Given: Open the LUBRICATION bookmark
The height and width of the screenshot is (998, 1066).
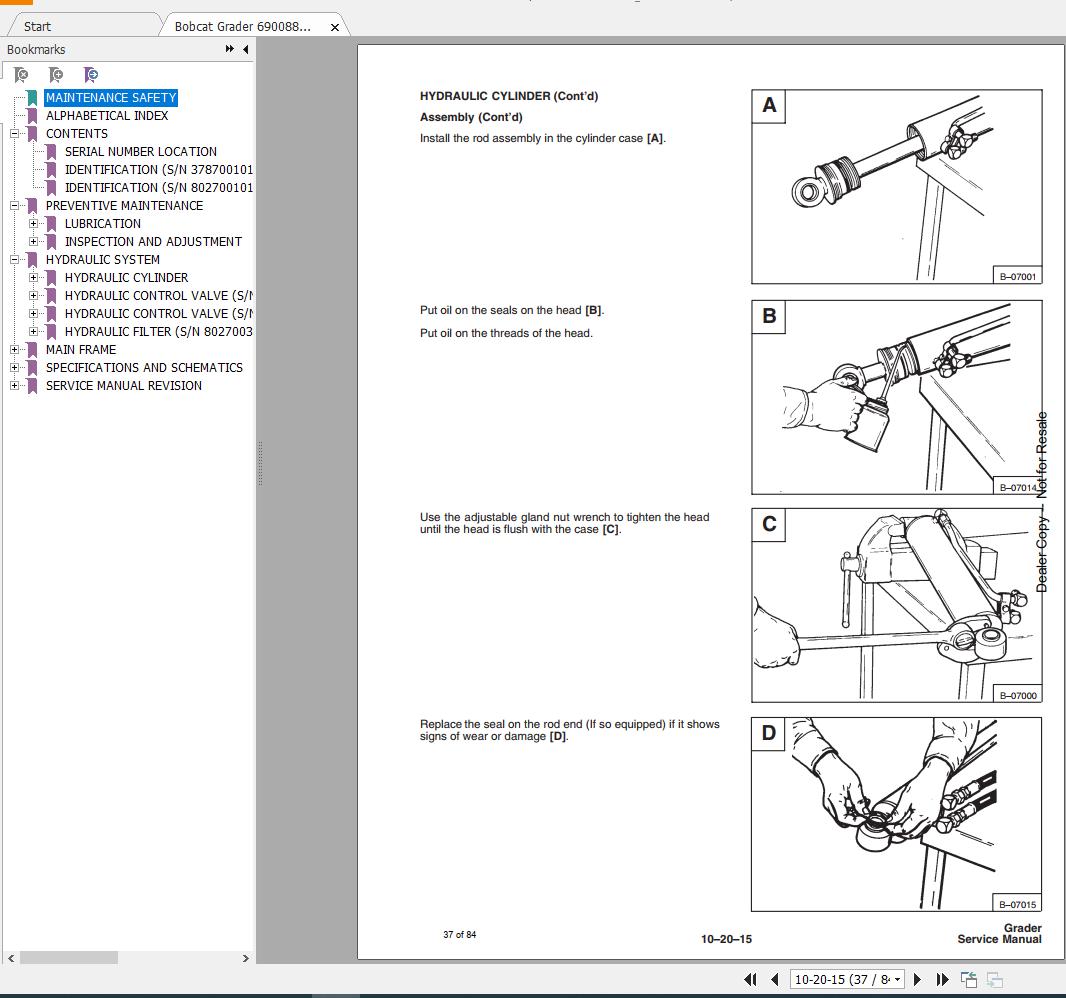Looking at the screenshot, I should click(101, 223).
